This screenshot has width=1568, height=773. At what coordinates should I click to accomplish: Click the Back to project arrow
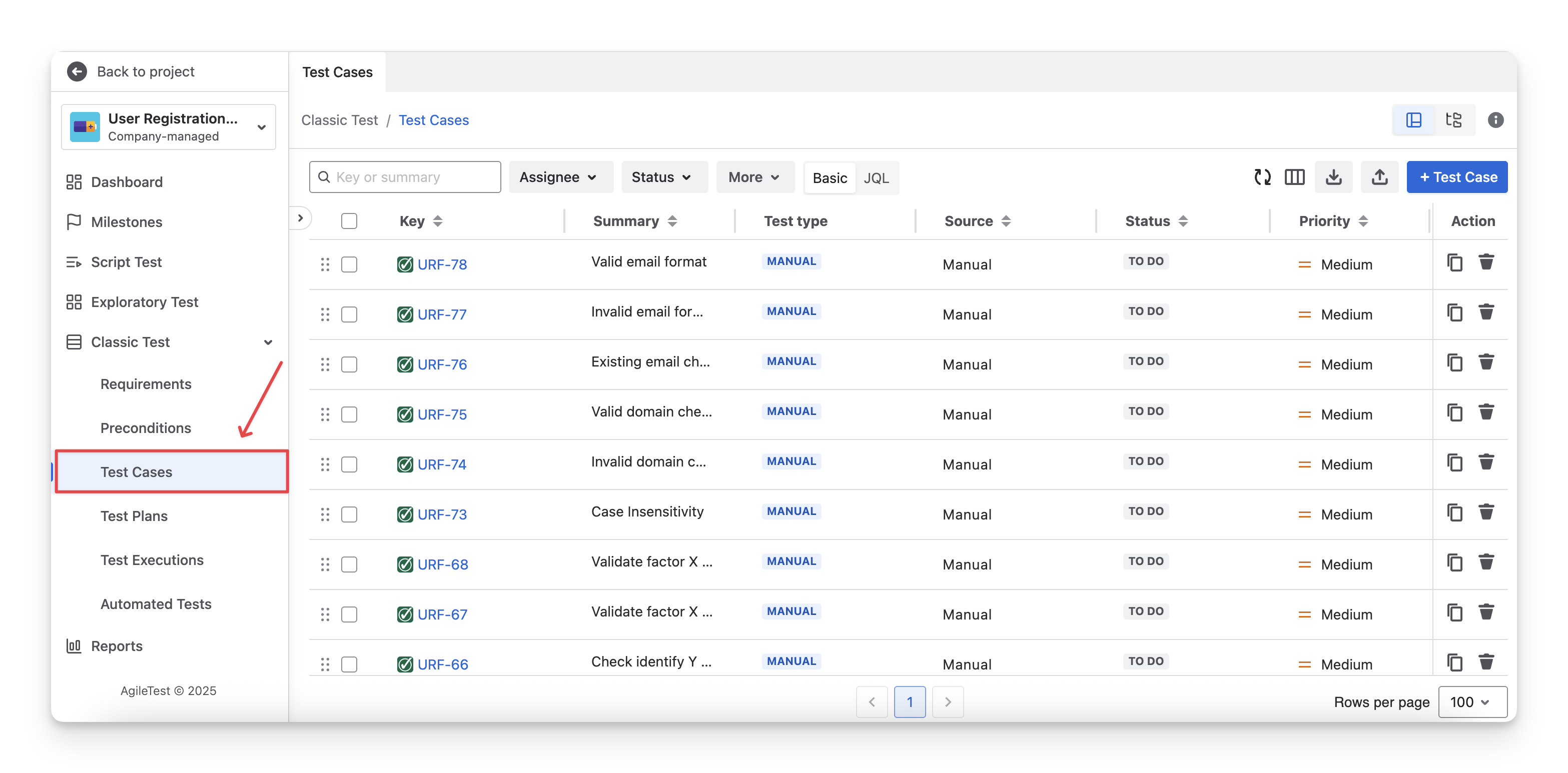77,72
